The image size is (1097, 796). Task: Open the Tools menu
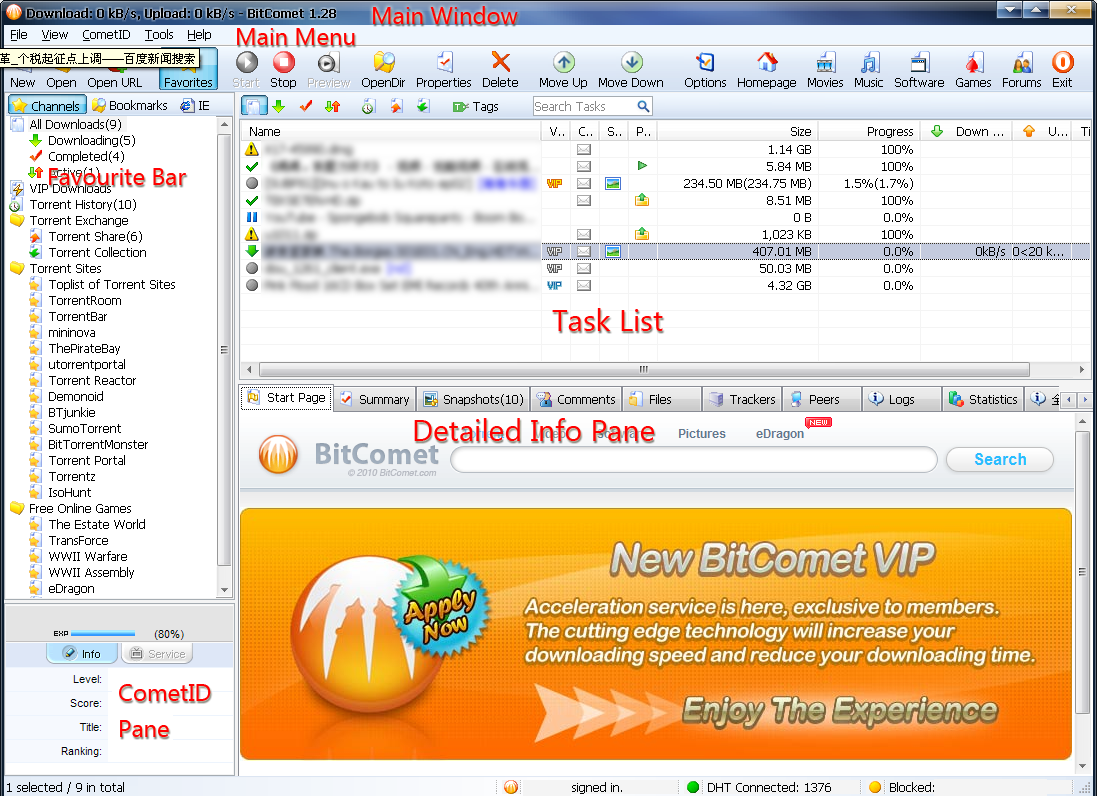159,34
